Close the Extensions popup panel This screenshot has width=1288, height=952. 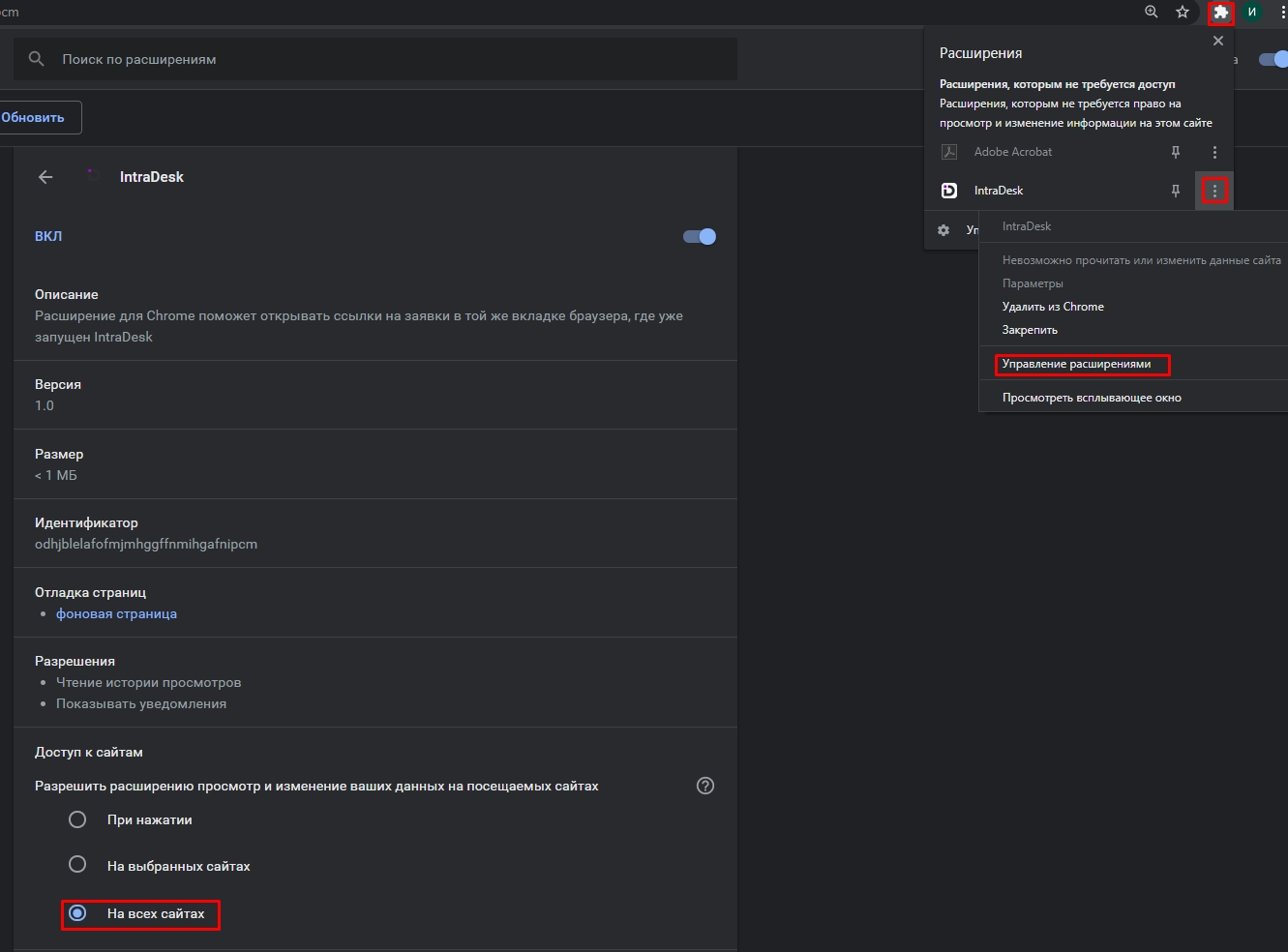(1218, 41)
